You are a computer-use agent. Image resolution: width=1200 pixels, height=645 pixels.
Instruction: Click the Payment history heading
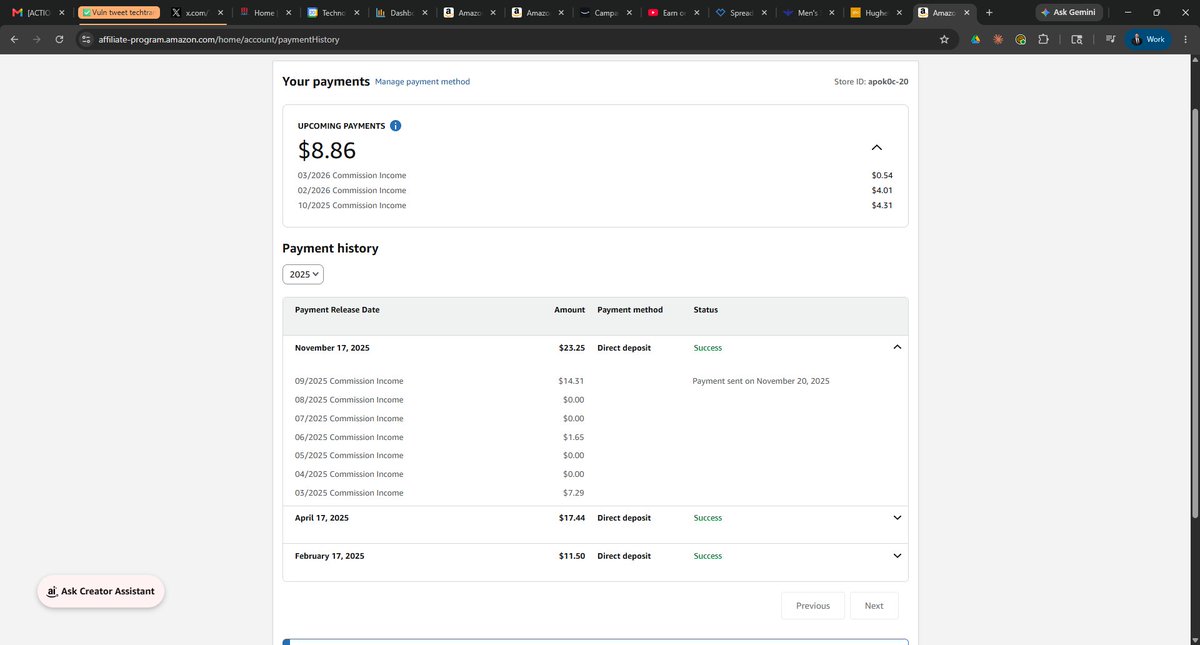coord(330,248)
